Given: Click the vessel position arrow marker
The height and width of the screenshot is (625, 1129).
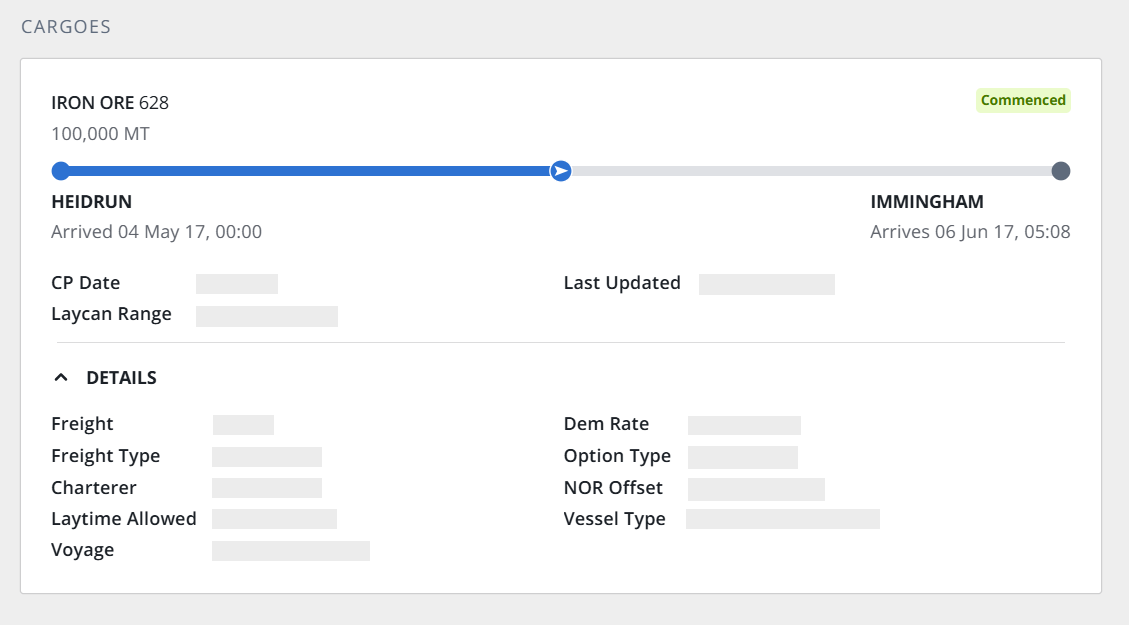Looking at the screenshot, I should click(x=561, y=171).
